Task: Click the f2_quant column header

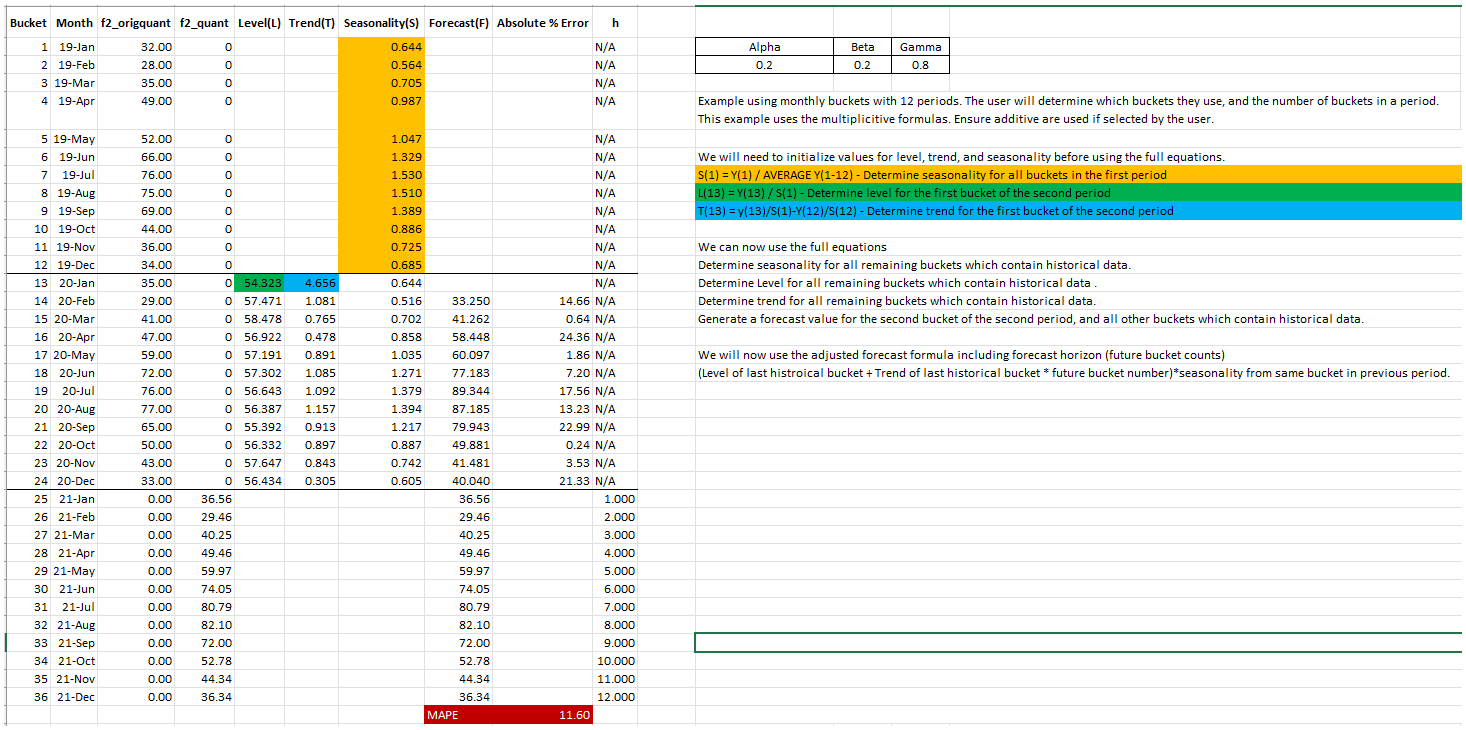Action: click(205, 23)
